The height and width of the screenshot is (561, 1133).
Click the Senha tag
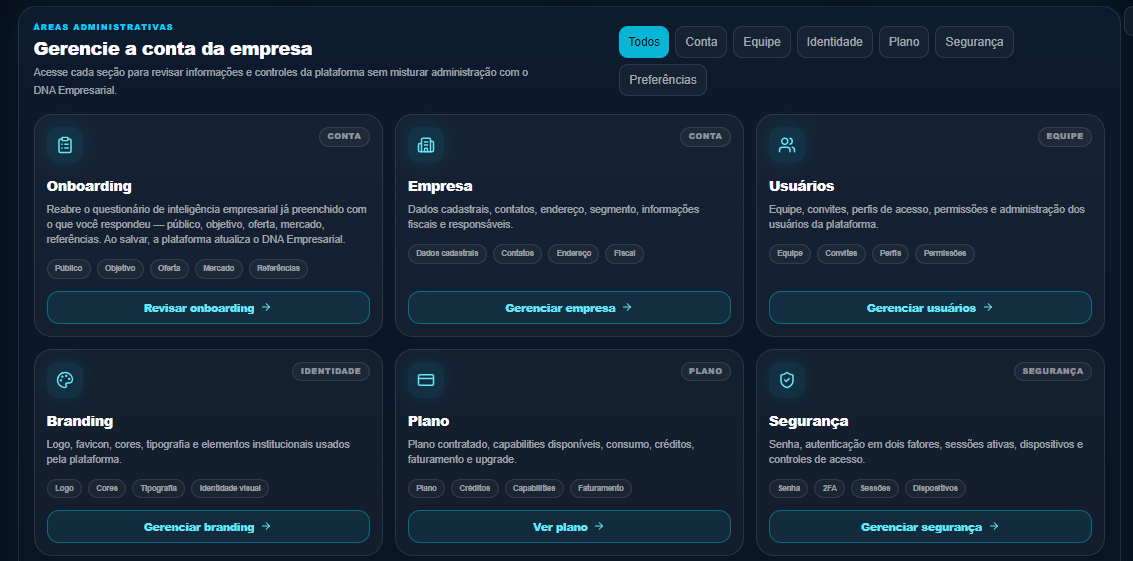[789, 488]
